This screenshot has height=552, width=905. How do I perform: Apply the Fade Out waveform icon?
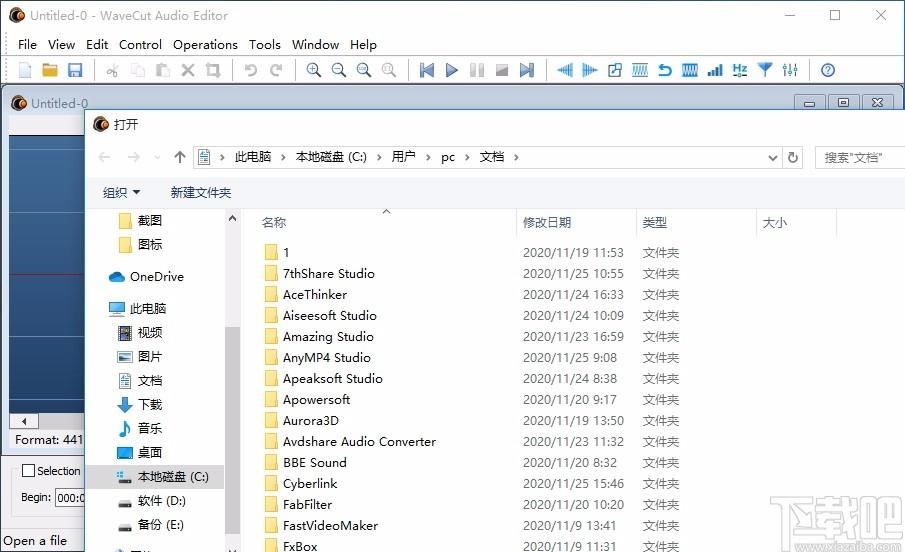(x=590, y=70)
